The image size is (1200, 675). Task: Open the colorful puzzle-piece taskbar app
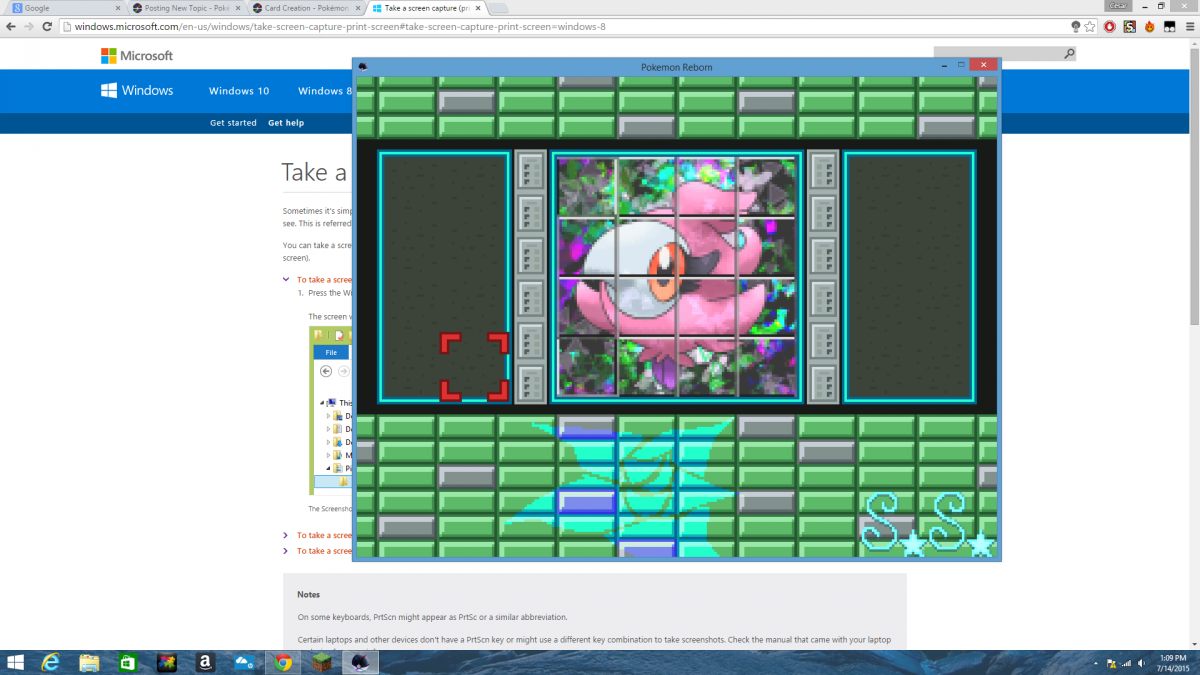167,662
